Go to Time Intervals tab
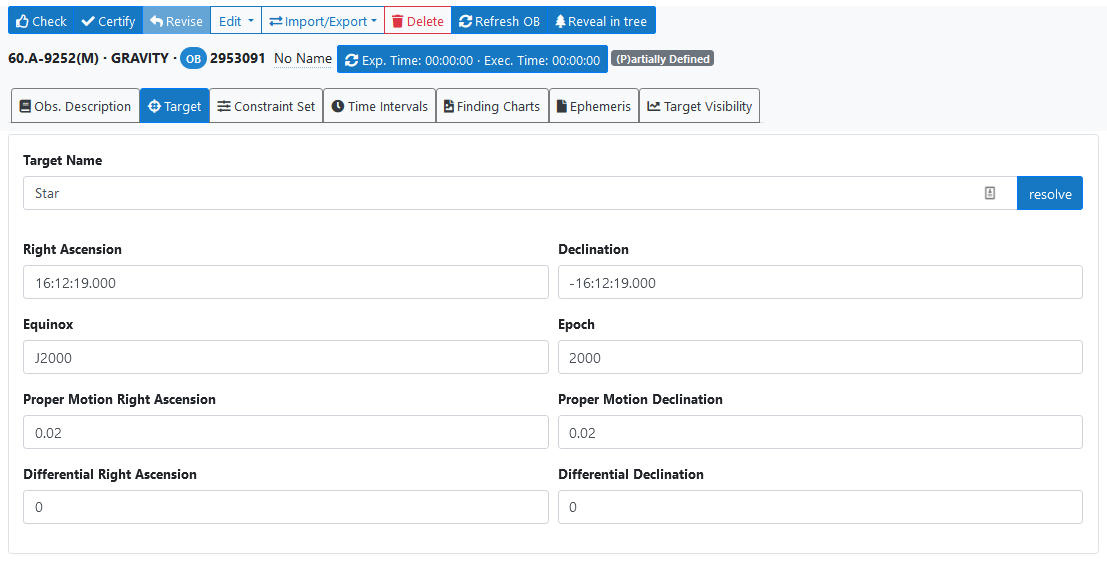Viewport: 1107px width, 569px height. (379, 106)
